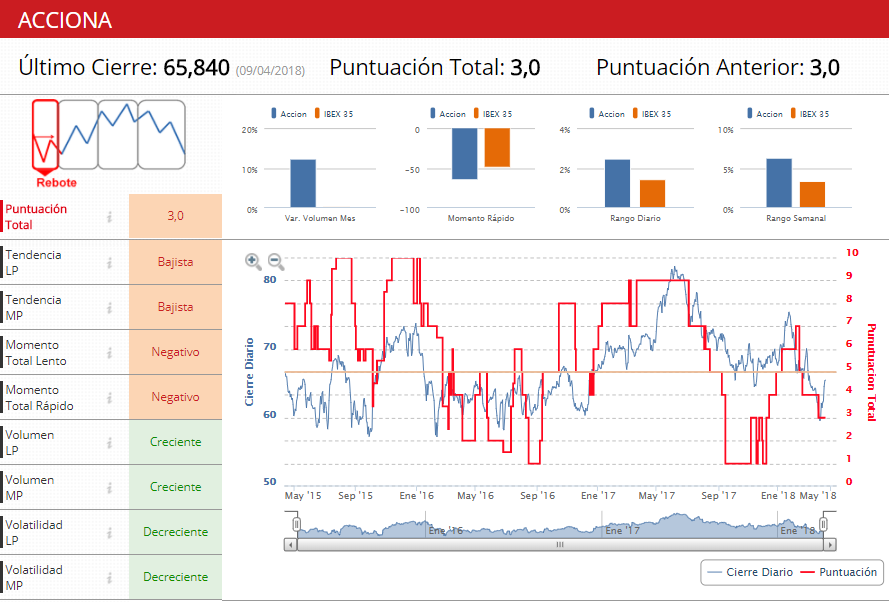Click the blue Accion bar in Var. Volumen Mes
891x602 pixels.
[303, 184]
